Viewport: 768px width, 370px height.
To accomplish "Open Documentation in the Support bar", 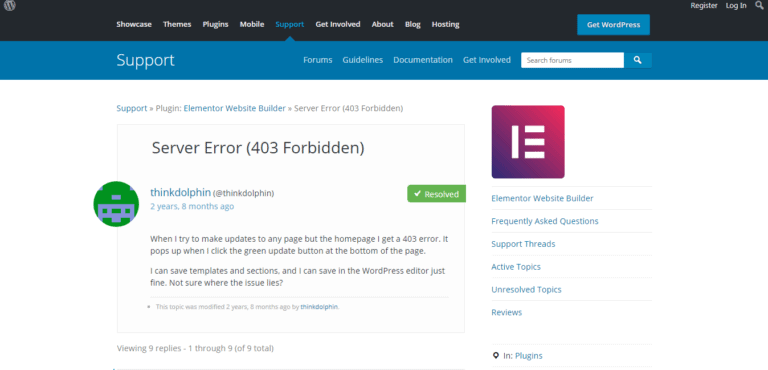I will pos(423,60).
